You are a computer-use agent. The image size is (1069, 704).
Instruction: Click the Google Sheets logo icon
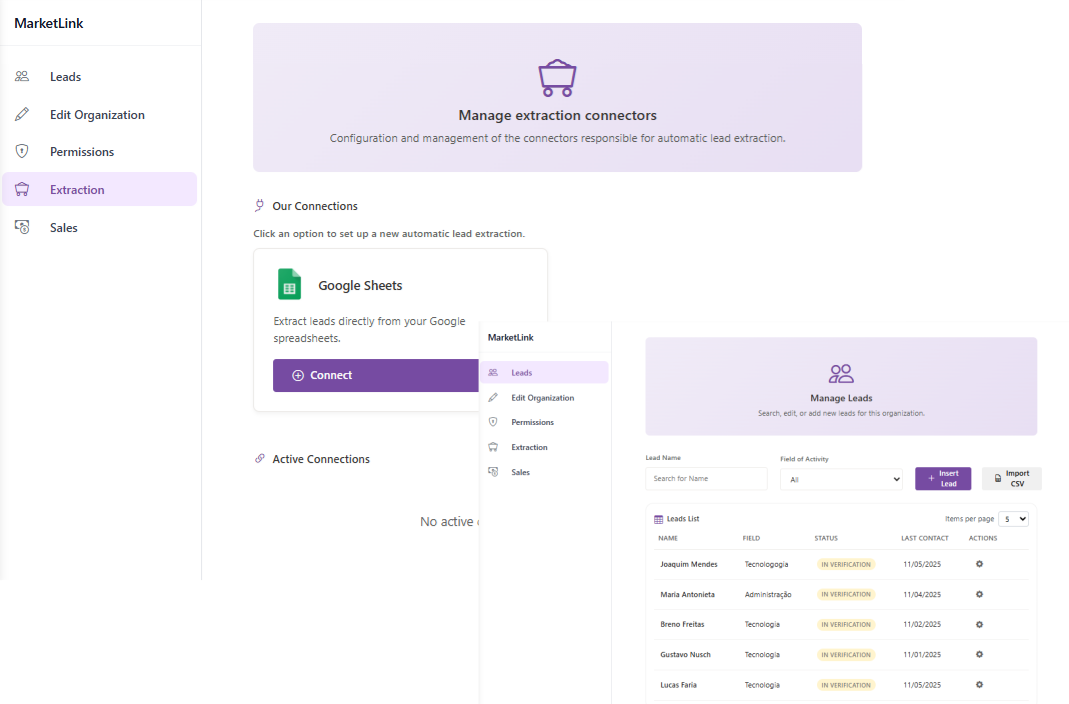tap(289, 285)
